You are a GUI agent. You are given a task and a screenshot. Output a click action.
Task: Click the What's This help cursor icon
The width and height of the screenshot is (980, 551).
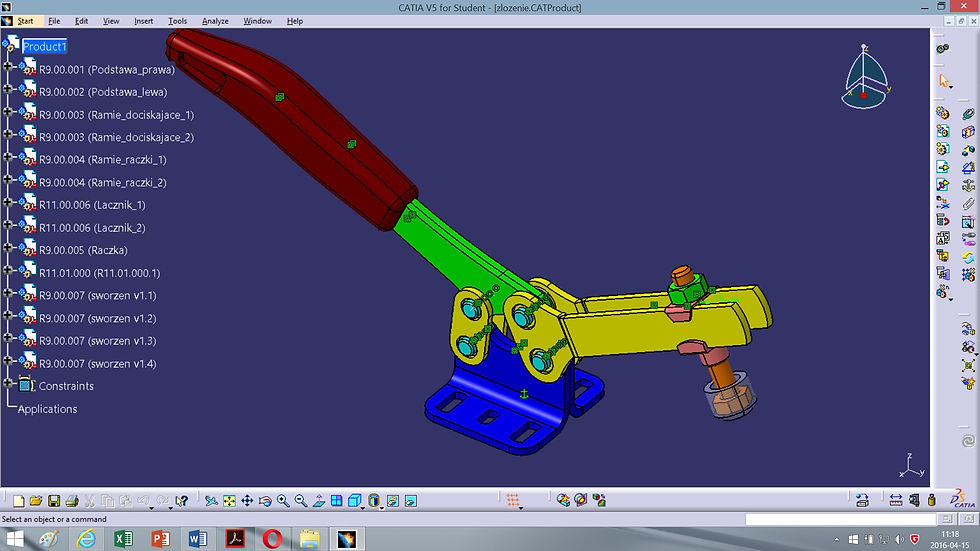[x=181, y=500]
